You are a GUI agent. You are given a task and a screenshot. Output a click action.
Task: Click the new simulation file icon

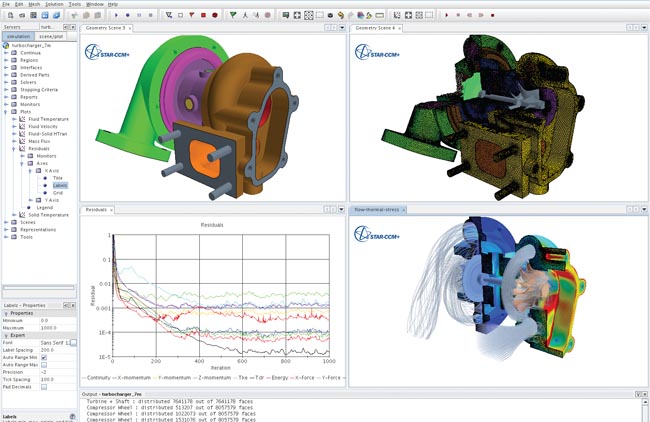(10, 15)
